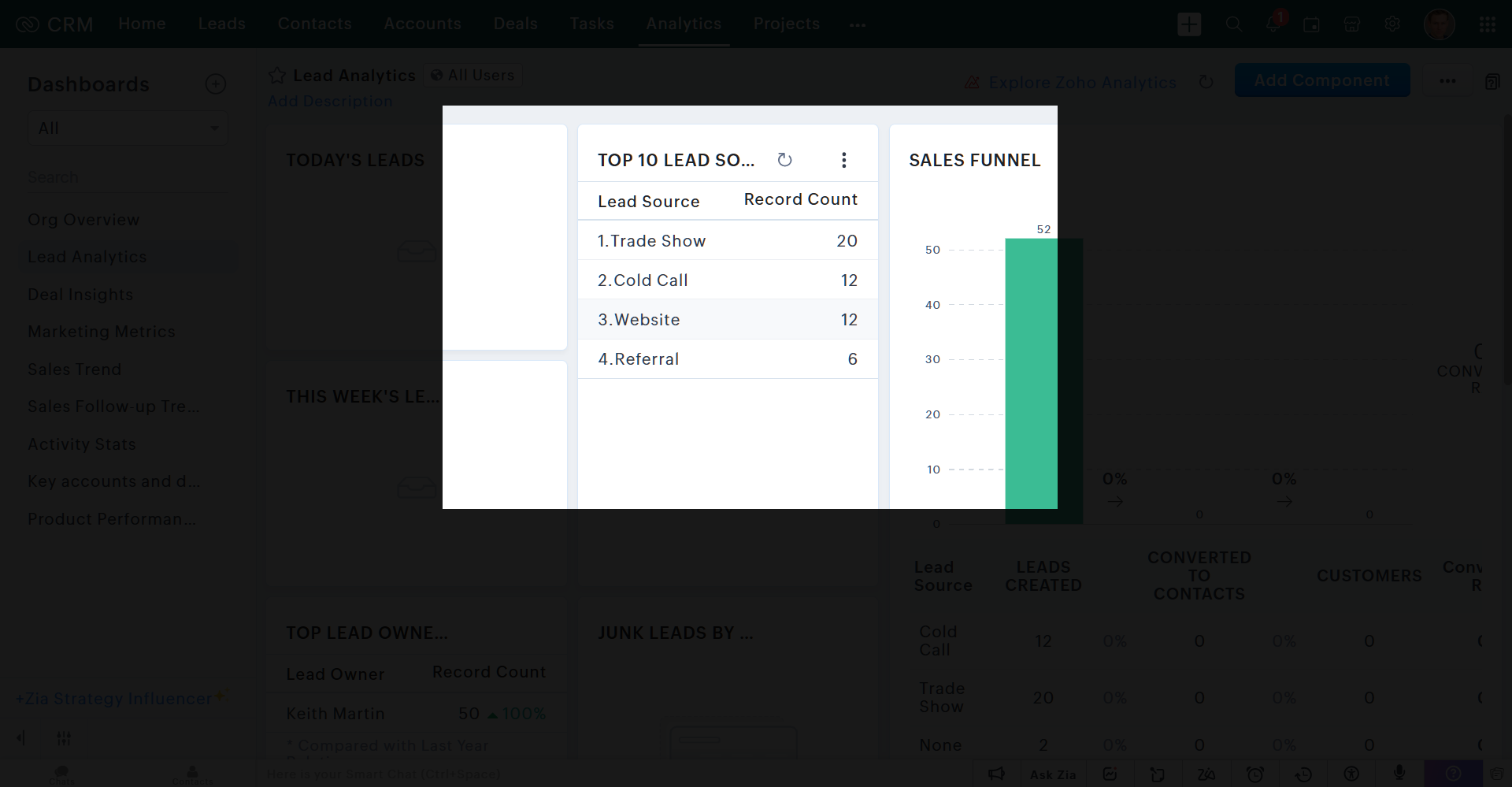This screenshot has height=787, width=1512.
Task: Open the Explore Zoho Analytics link
Action: pyautogui.click(x=1083, y=82)
